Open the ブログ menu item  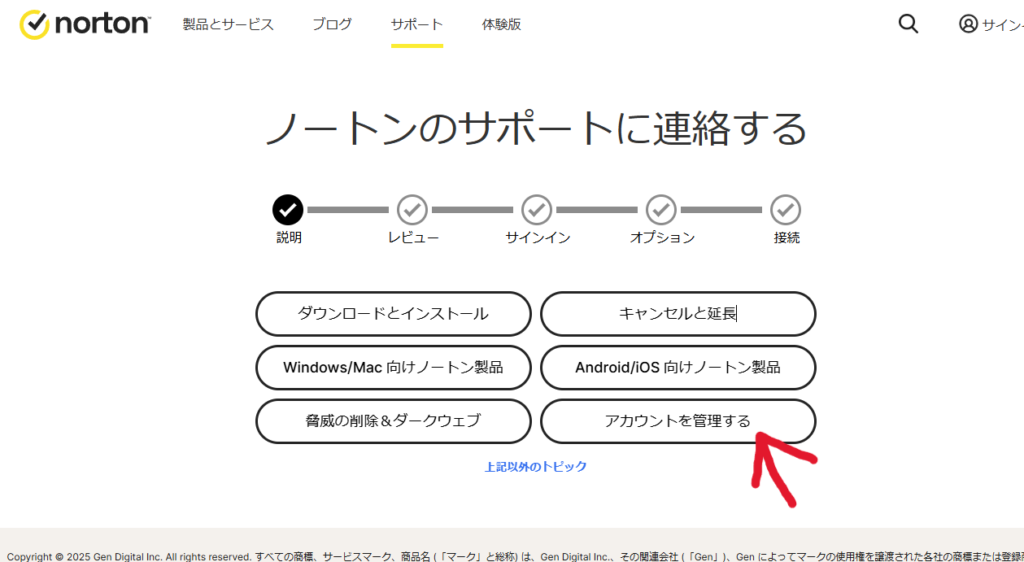point(332,25)
